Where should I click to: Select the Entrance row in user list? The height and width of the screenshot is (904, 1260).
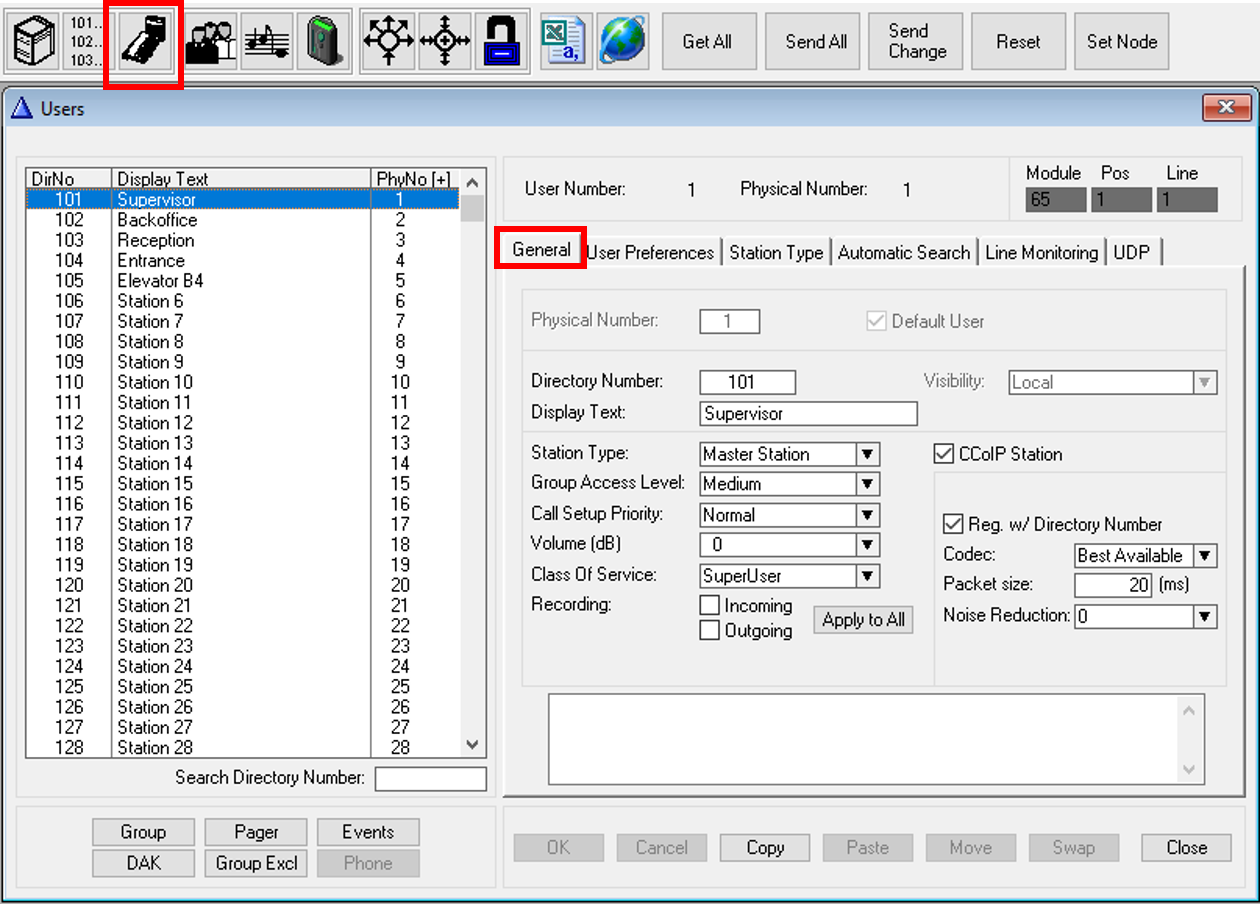[244, 260]
